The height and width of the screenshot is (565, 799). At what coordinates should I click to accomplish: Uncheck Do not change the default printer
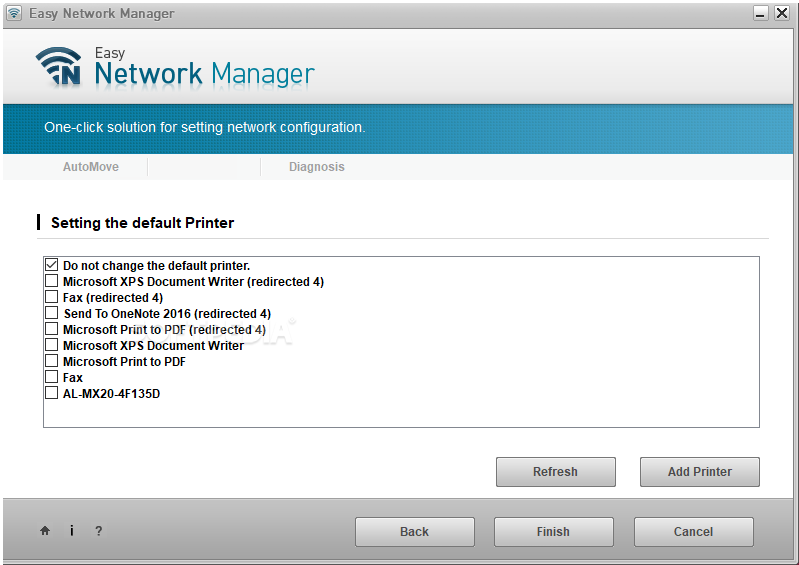[51, 265]
